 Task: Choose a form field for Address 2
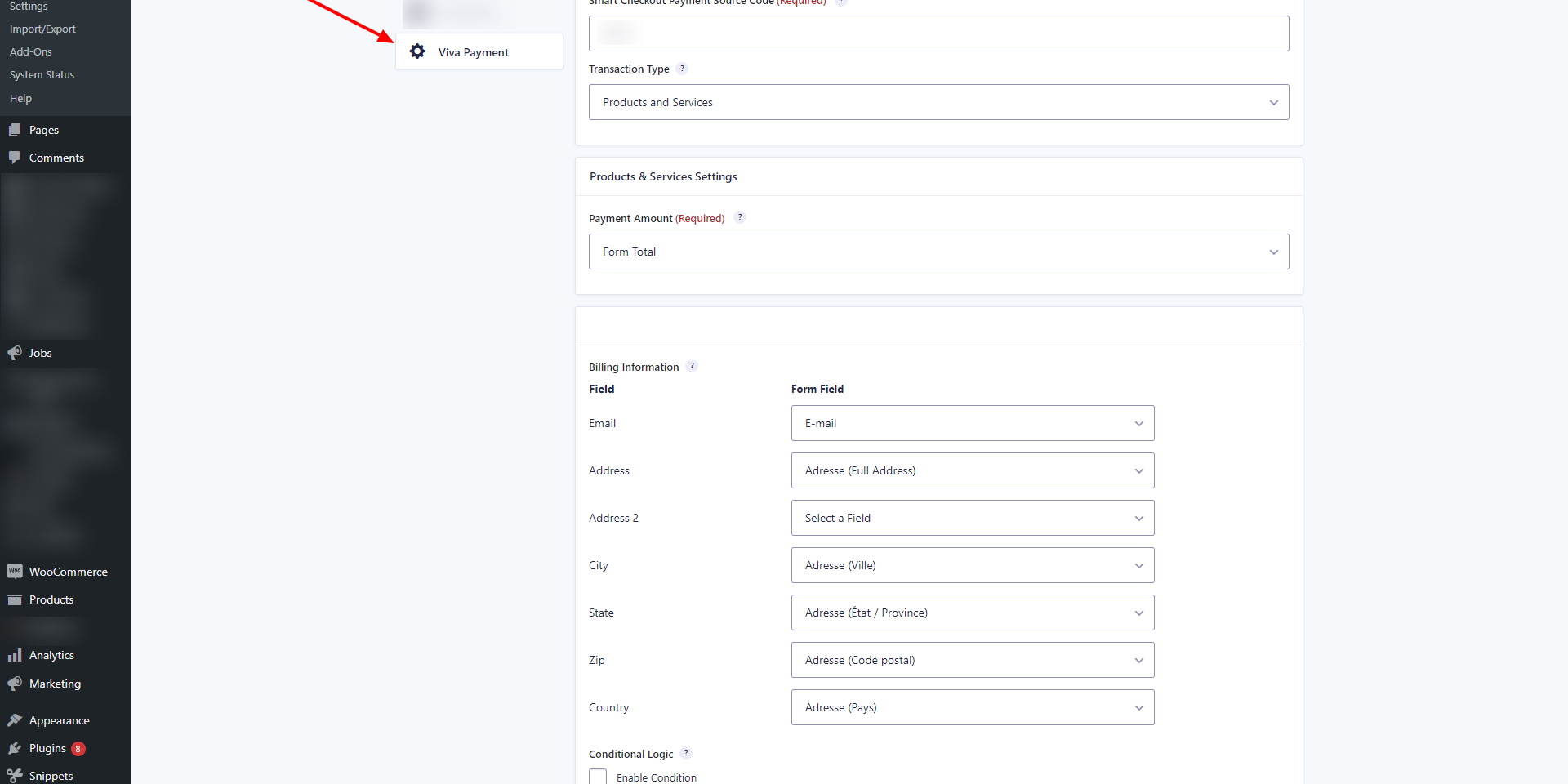pyautogui.click(x=972, y=518)
